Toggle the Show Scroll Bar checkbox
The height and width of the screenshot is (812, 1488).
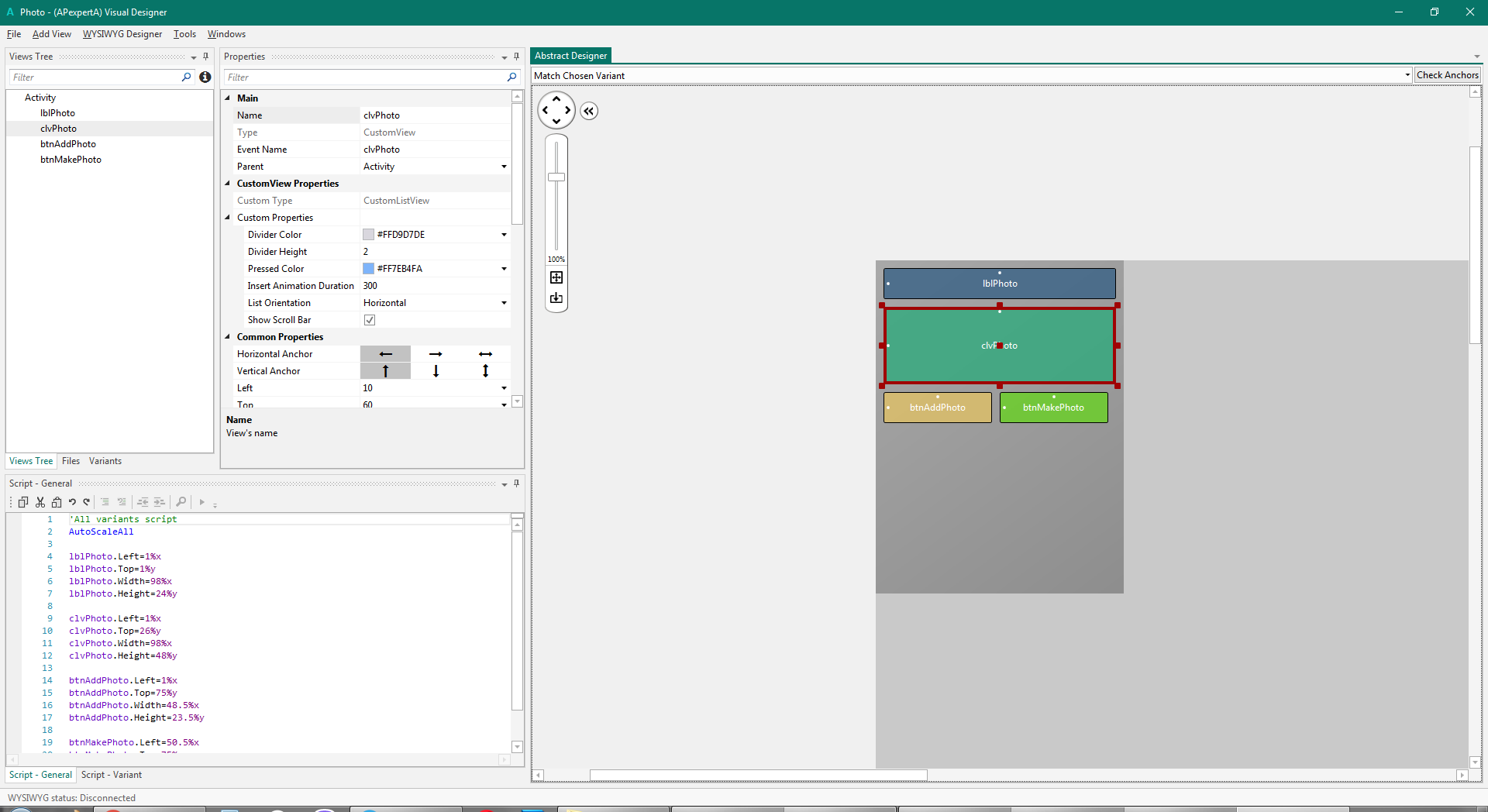[x=370, y=320]
